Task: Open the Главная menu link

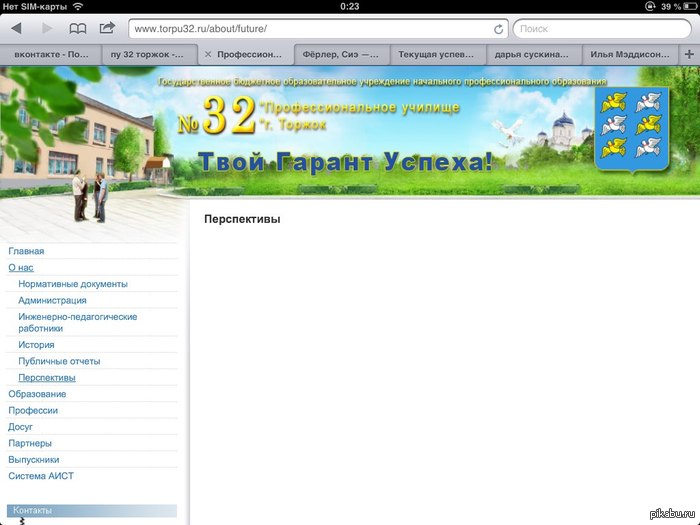Action: click(26, 251)
